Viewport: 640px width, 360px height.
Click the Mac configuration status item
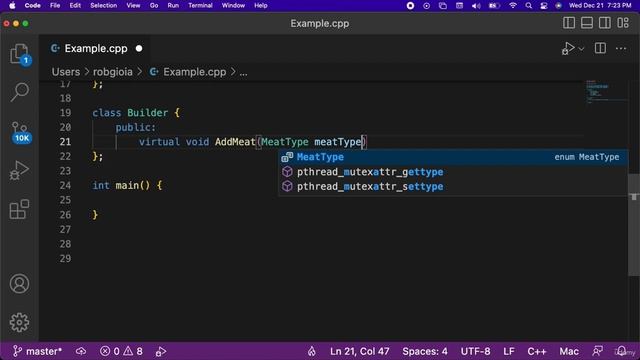coord(569,351)
